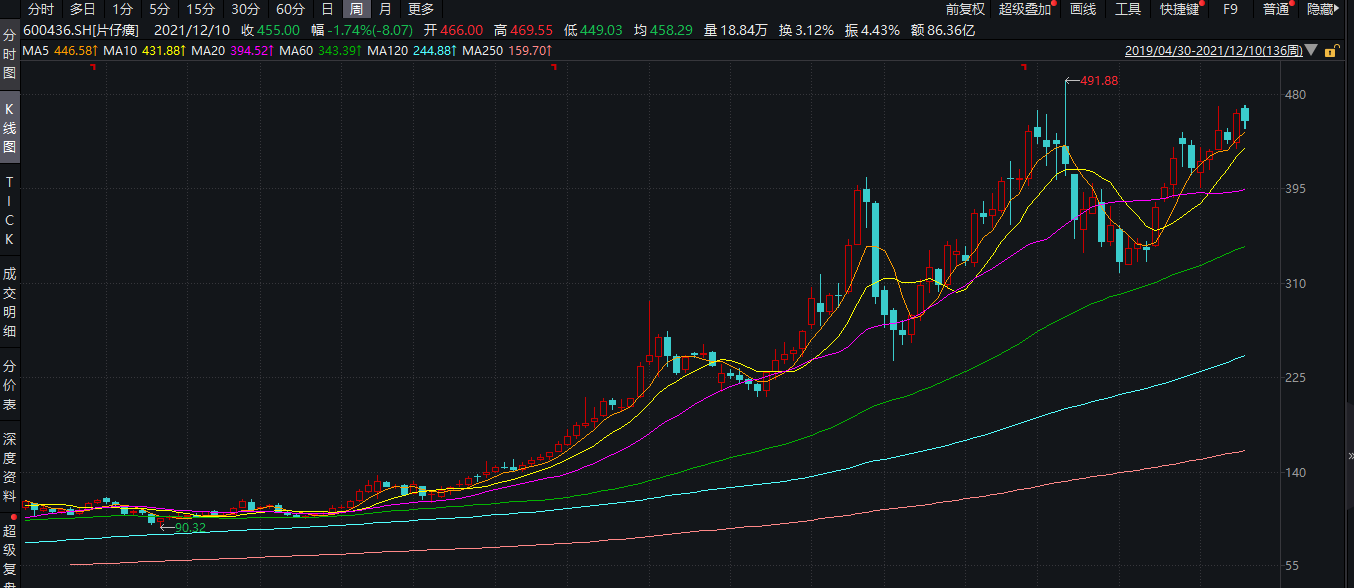Open the date range dropdown triangle
The height and width of the screenshot is (588, 1354).
pyautogui.click(x=1311, y=50)
